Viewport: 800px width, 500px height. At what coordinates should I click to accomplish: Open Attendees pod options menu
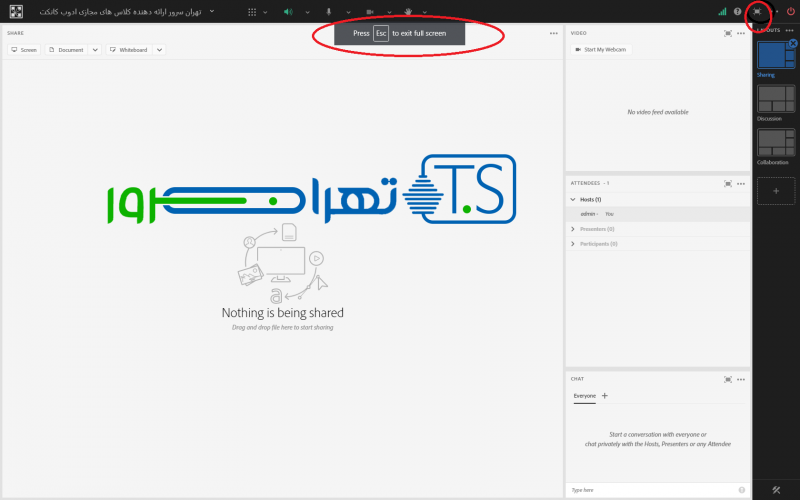(741, 183)
